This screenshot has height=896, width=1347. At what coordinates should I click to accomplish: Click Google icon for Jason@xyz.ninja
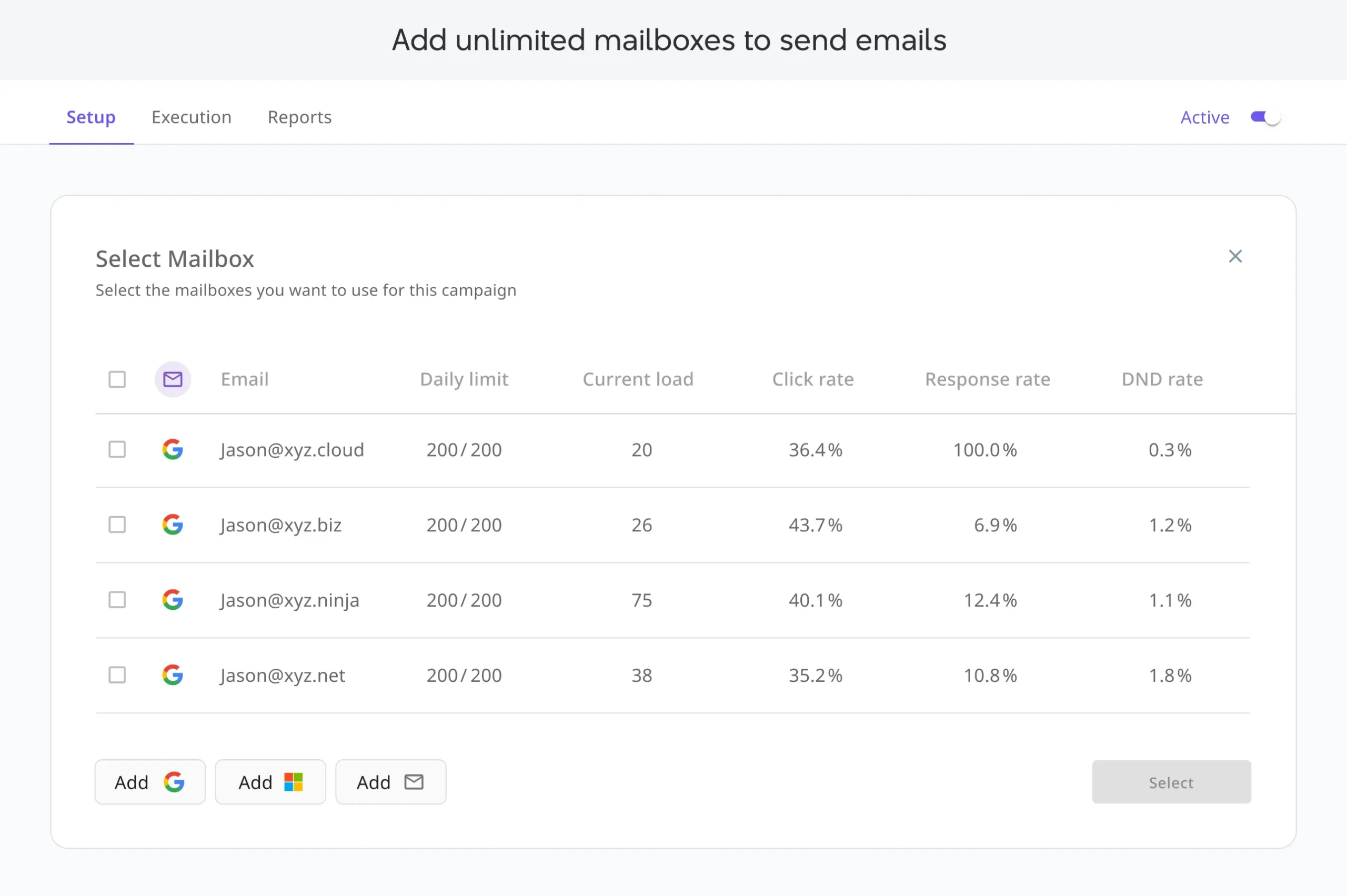coord(173,598)
